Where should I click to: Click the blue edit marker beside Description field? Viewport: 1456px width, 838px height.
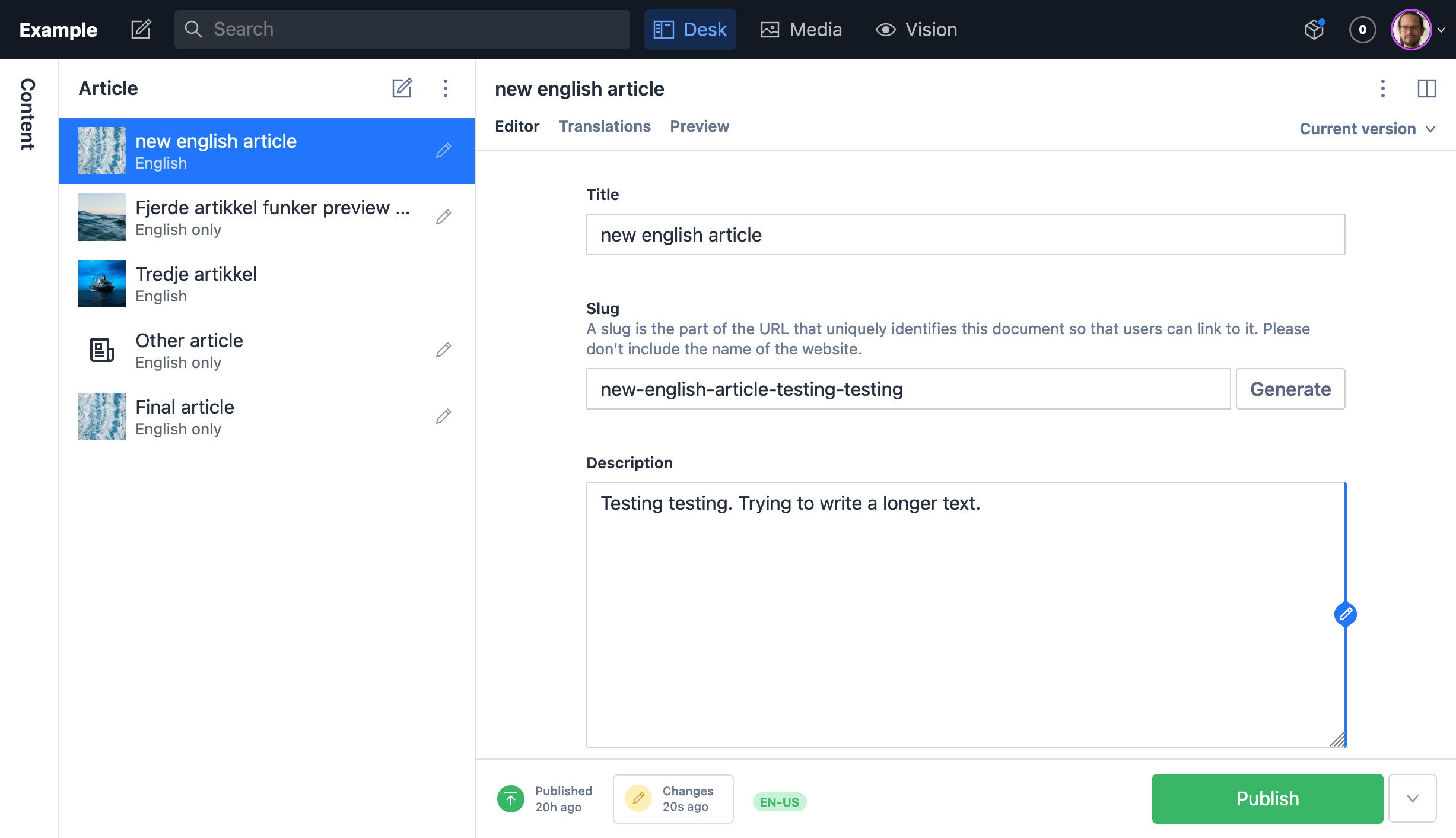tap(1345, 614)
